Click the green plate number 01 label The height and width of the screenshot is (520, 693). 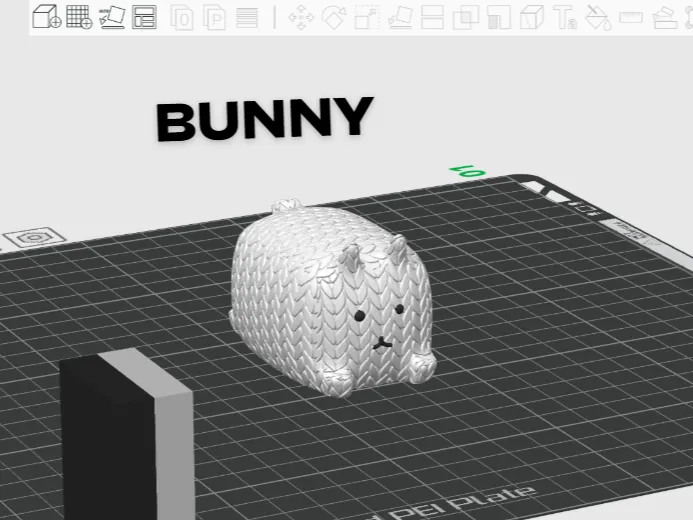(x=468, y=171)
